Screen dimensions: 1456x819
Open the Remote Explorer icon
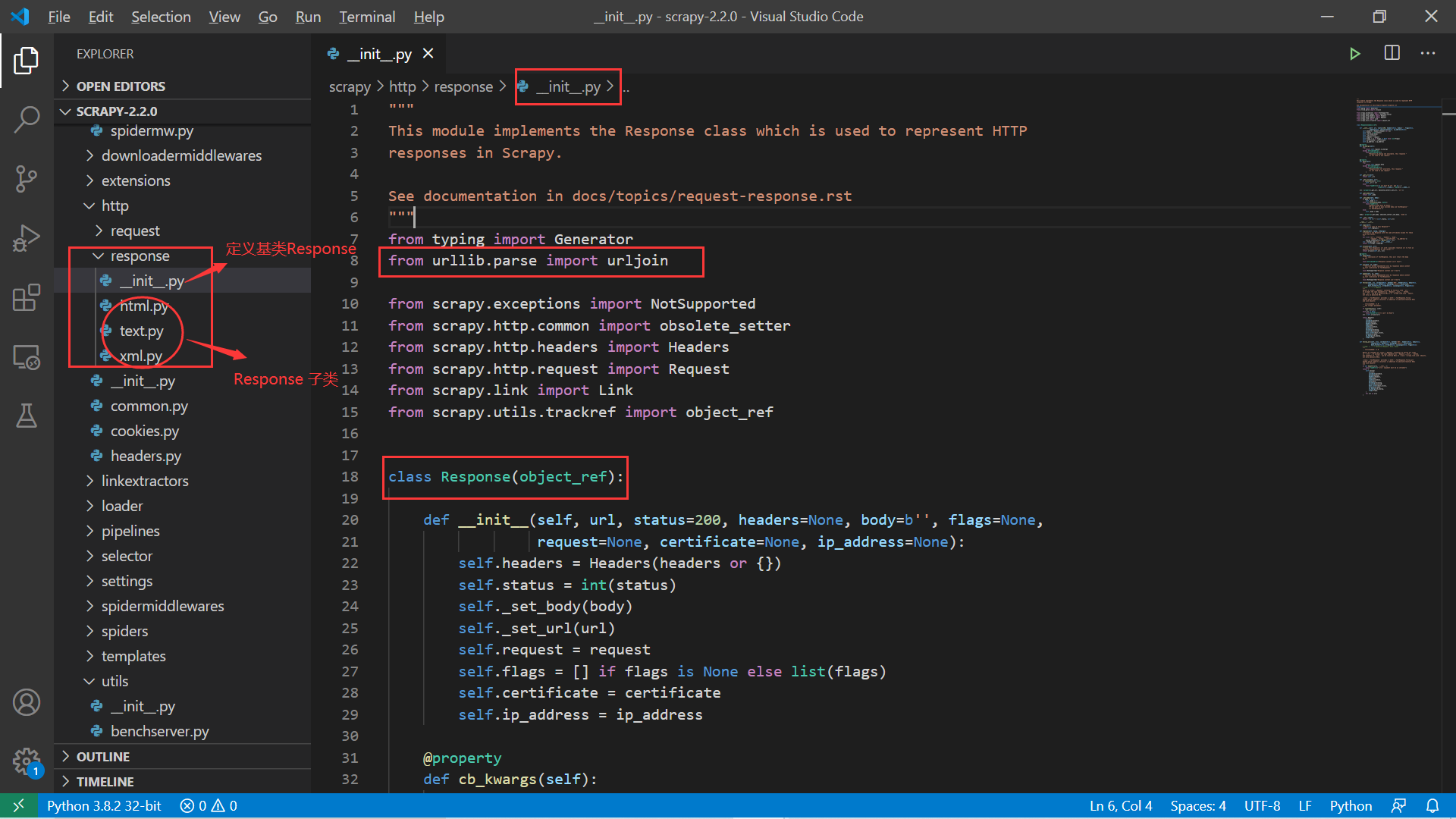tap(27, 356)
